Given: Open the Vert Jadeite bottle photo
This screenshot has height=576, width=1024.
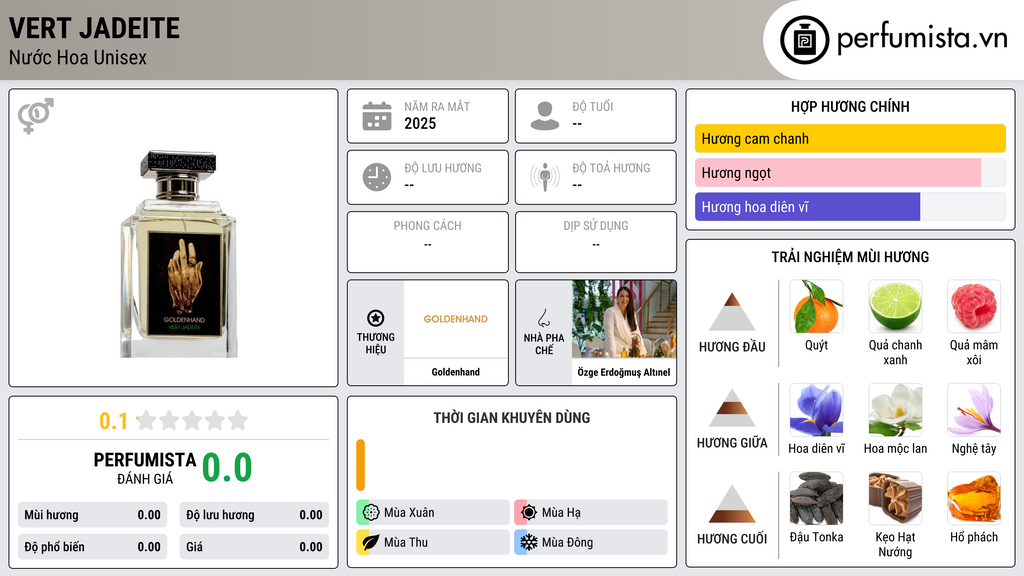Looking at the screenshot, I should click(178, 254).
